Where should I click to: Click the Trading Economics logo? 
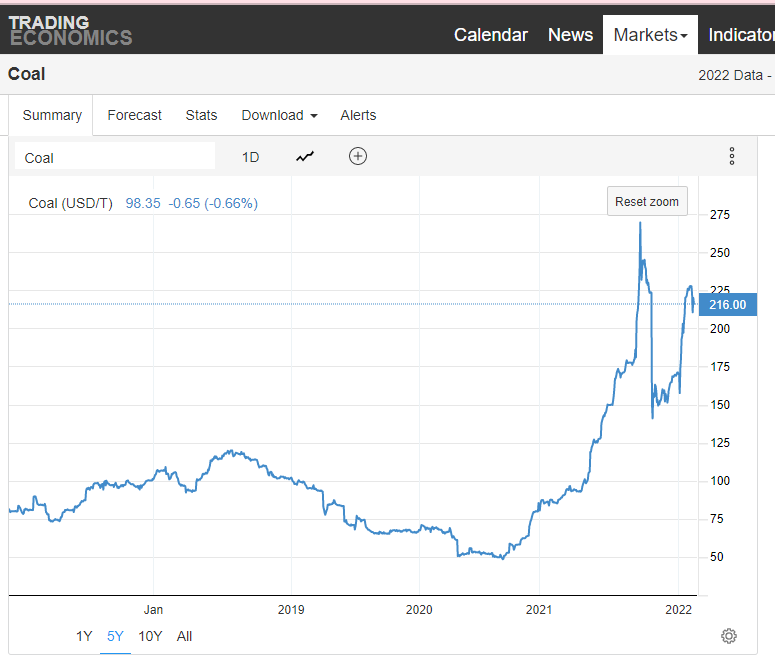point(70,30)
